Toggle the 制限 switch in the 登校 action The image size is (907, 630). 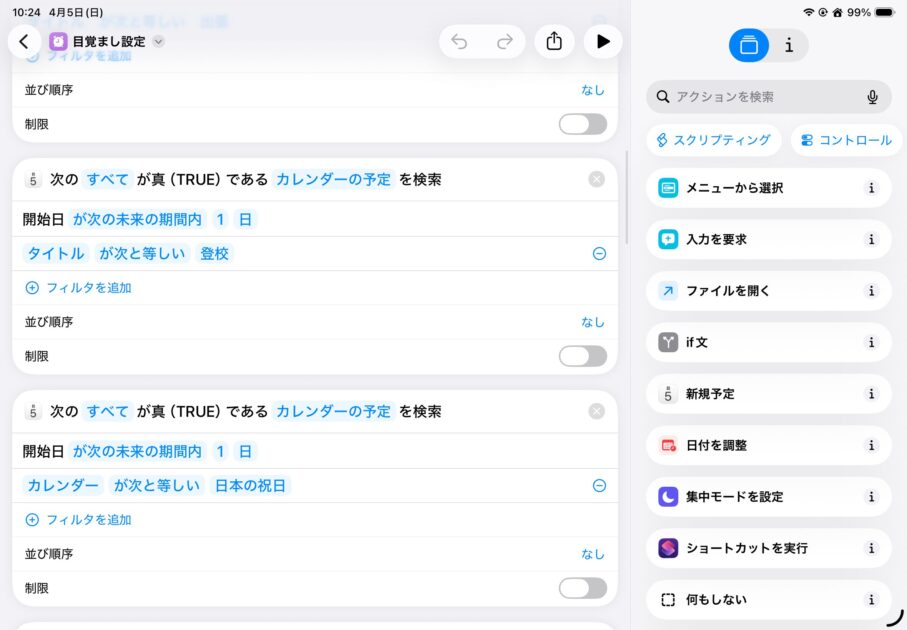point(582,356)
